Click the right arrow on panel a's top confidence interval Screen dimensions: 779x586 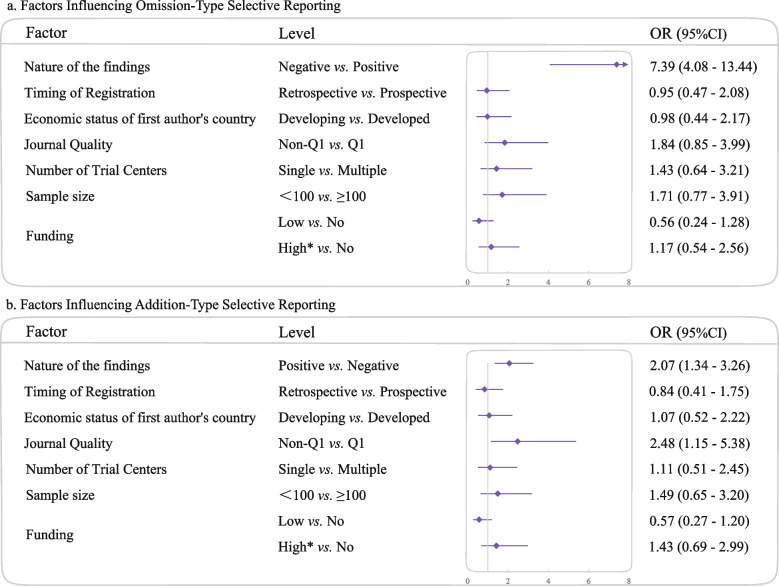tap(625, 65)
